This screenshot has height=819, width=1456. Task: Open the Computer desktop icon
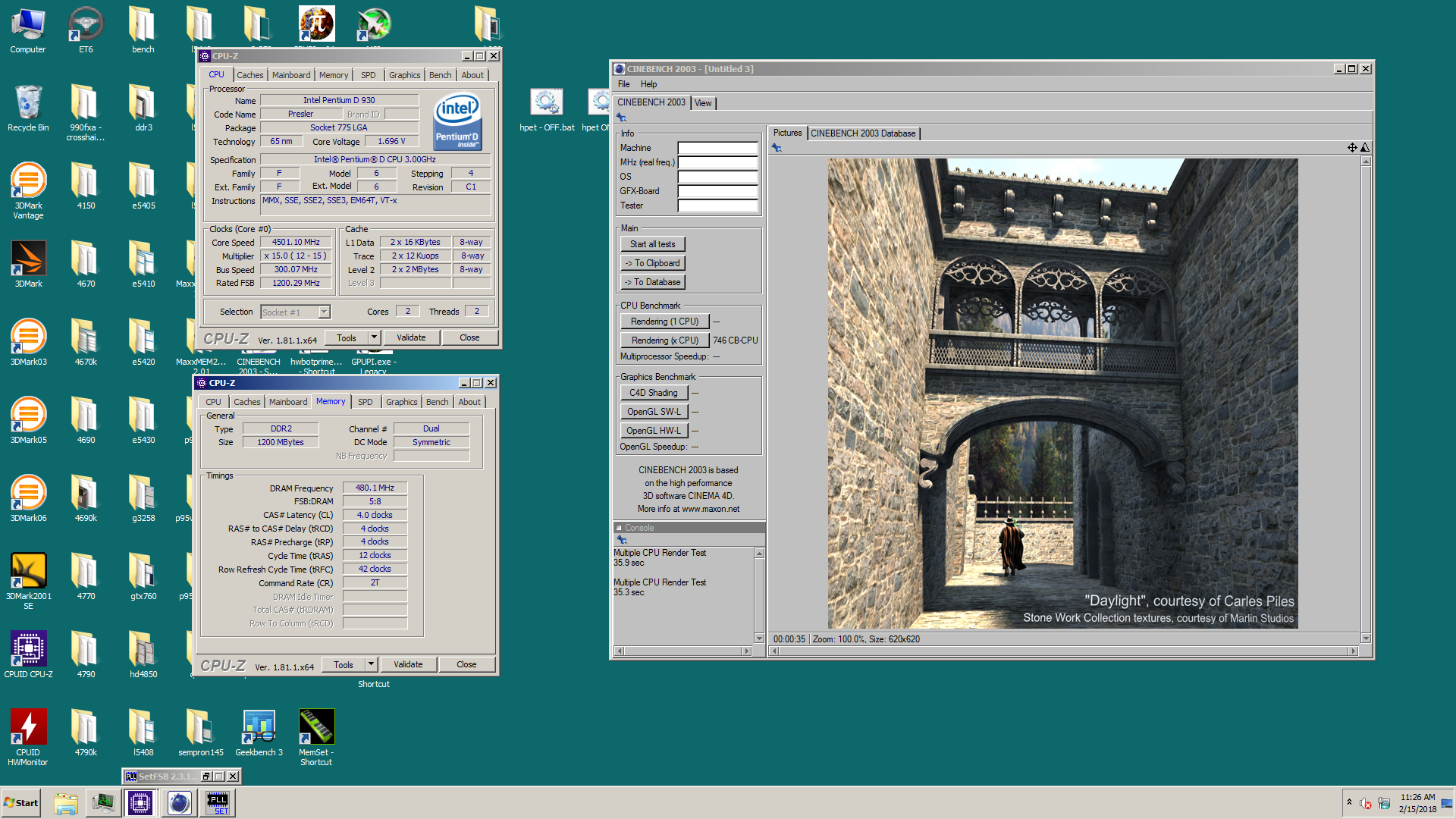(x=28, y=30)
